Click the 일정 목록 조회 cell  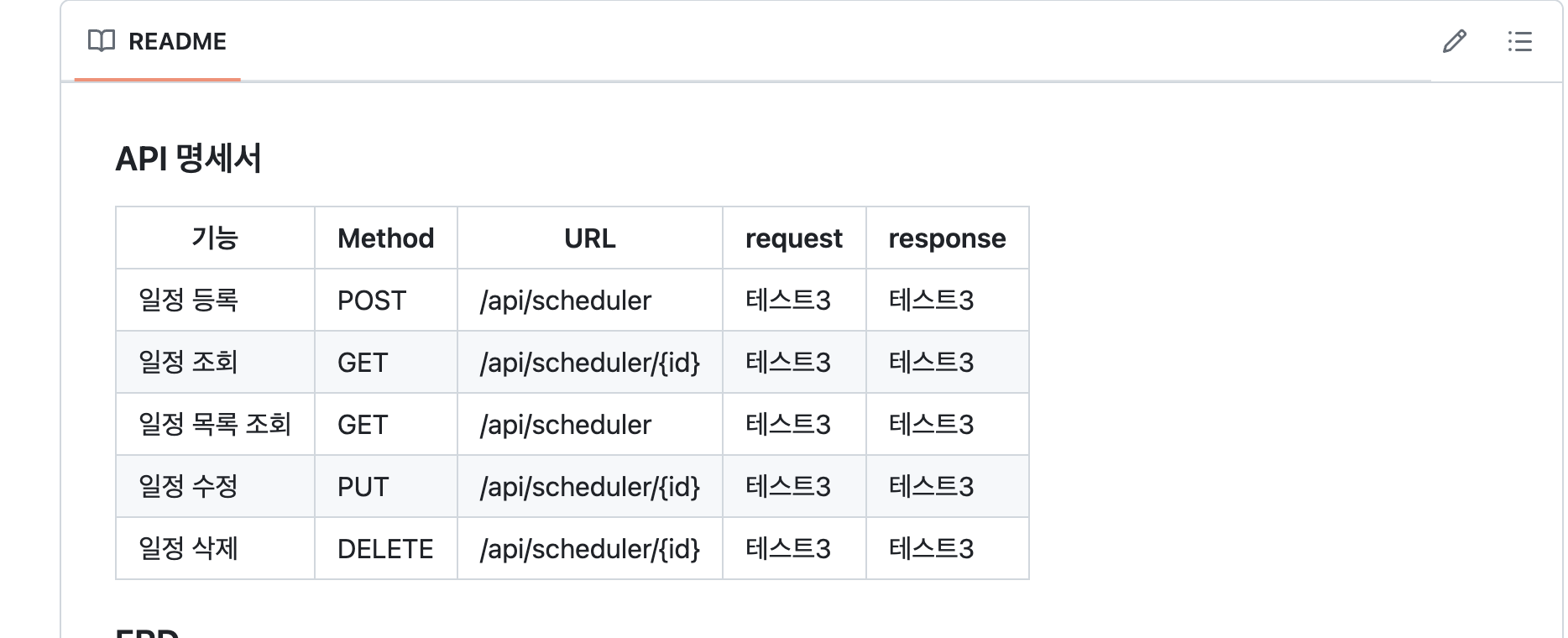pos(215,424)
